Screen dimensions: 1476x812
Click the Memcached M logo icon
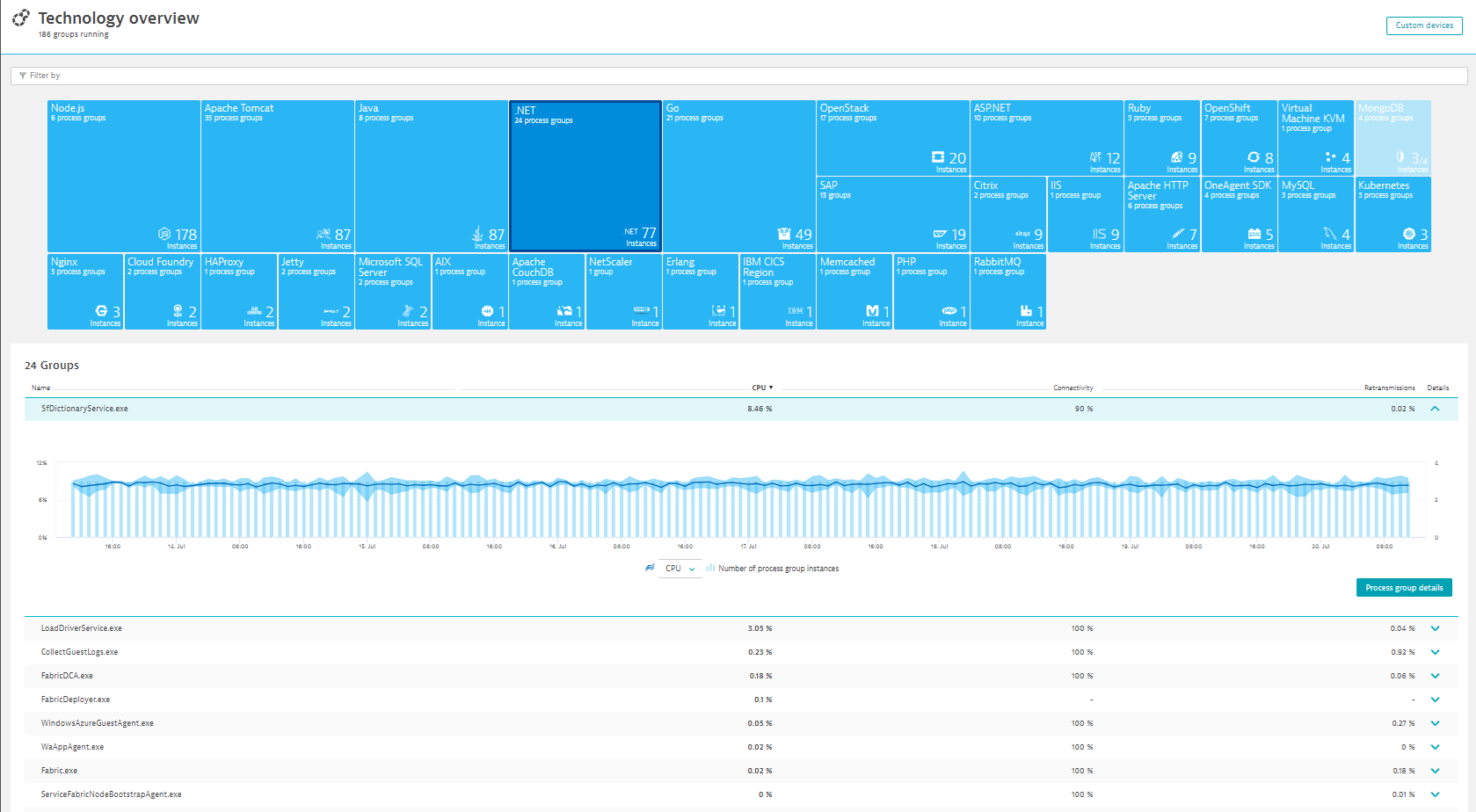click(872, 311)
